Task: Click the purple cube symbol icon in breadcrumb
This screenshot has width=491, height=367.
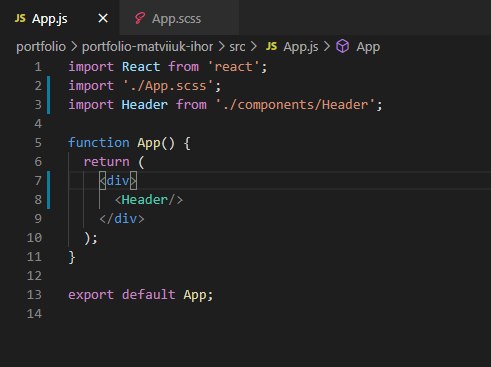Action: click(342, 46)
